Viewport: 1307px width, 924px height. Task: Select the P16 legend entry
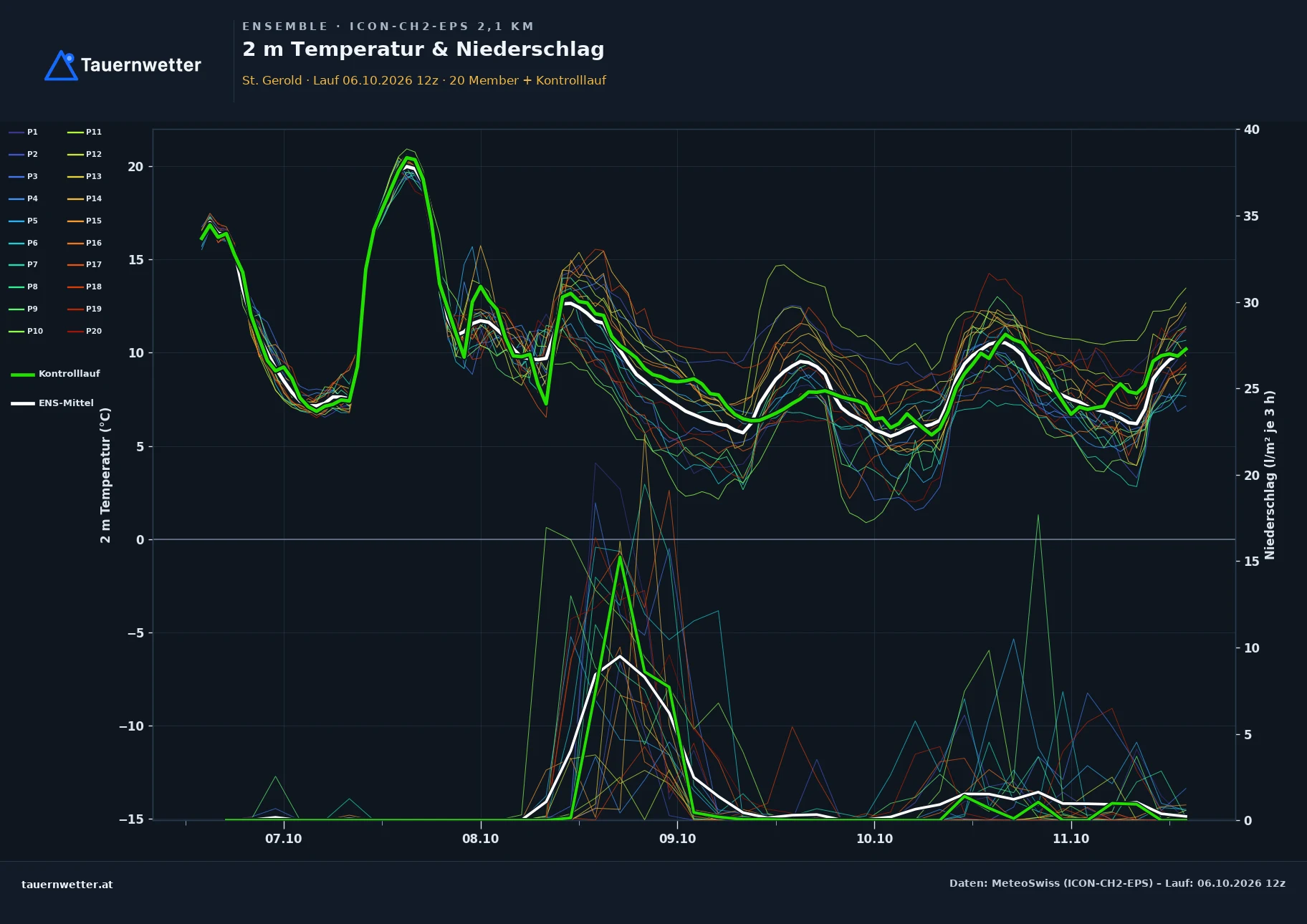tap(85, 243)
